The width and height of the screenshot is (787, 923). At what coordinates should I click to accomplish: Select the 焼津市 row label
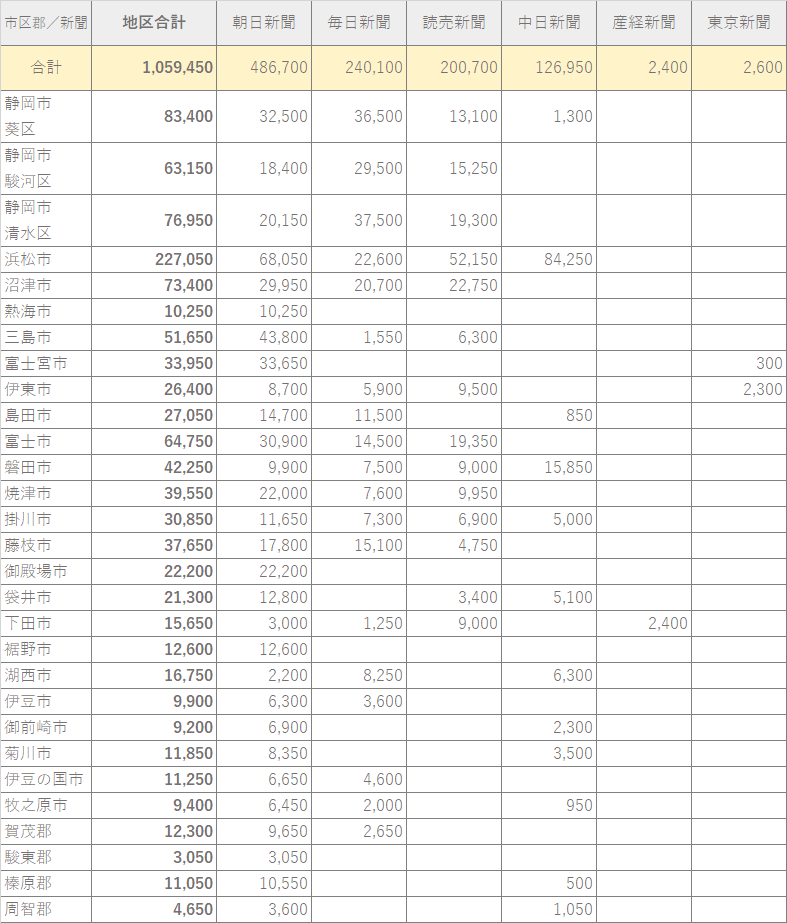click(46, 493)
